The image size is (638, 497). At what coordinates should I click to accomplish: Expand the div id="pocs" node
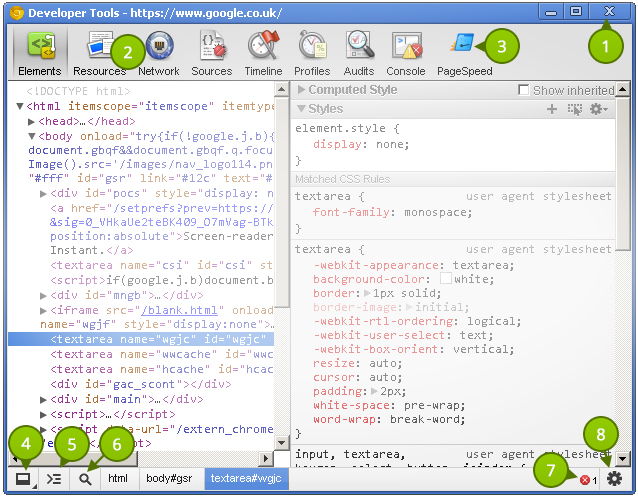coord(43,193)
